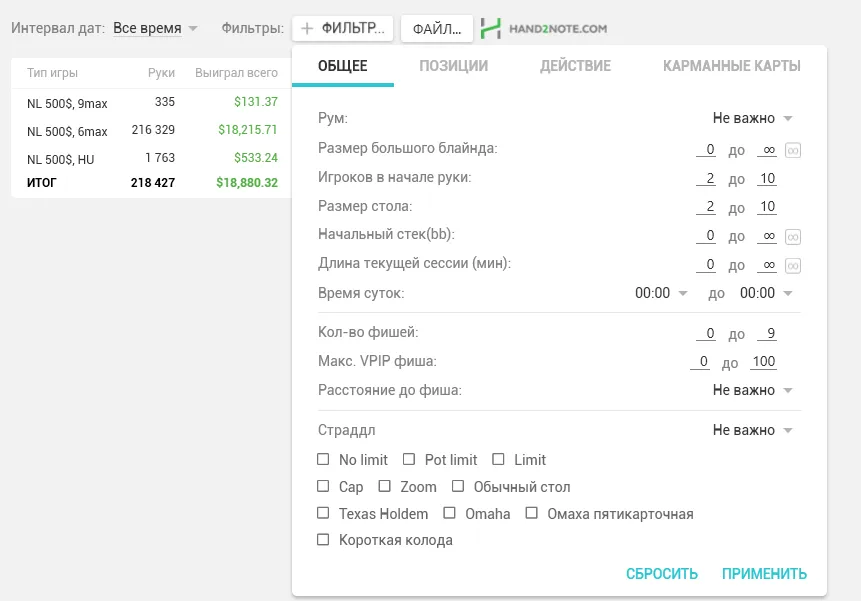Open the Рум dropdown
Image resolution: width=861 pixels, height=601 pixels.
coord(752,118)
